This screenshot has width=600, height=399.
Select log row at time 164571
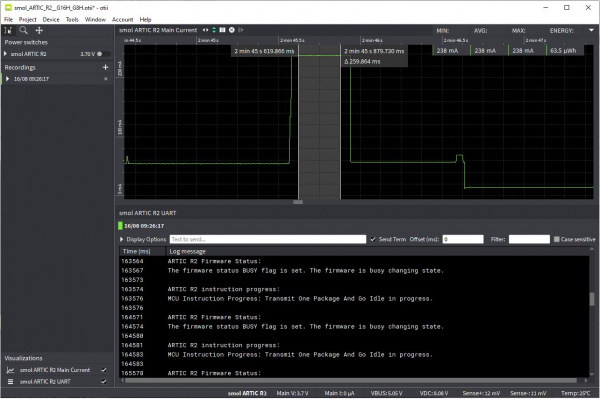point(354,317)
